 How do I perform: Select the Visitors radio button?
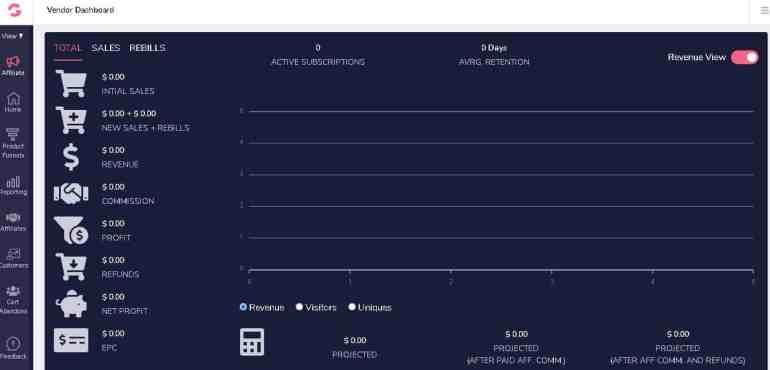pyautogui.click(x=299, y=307)
